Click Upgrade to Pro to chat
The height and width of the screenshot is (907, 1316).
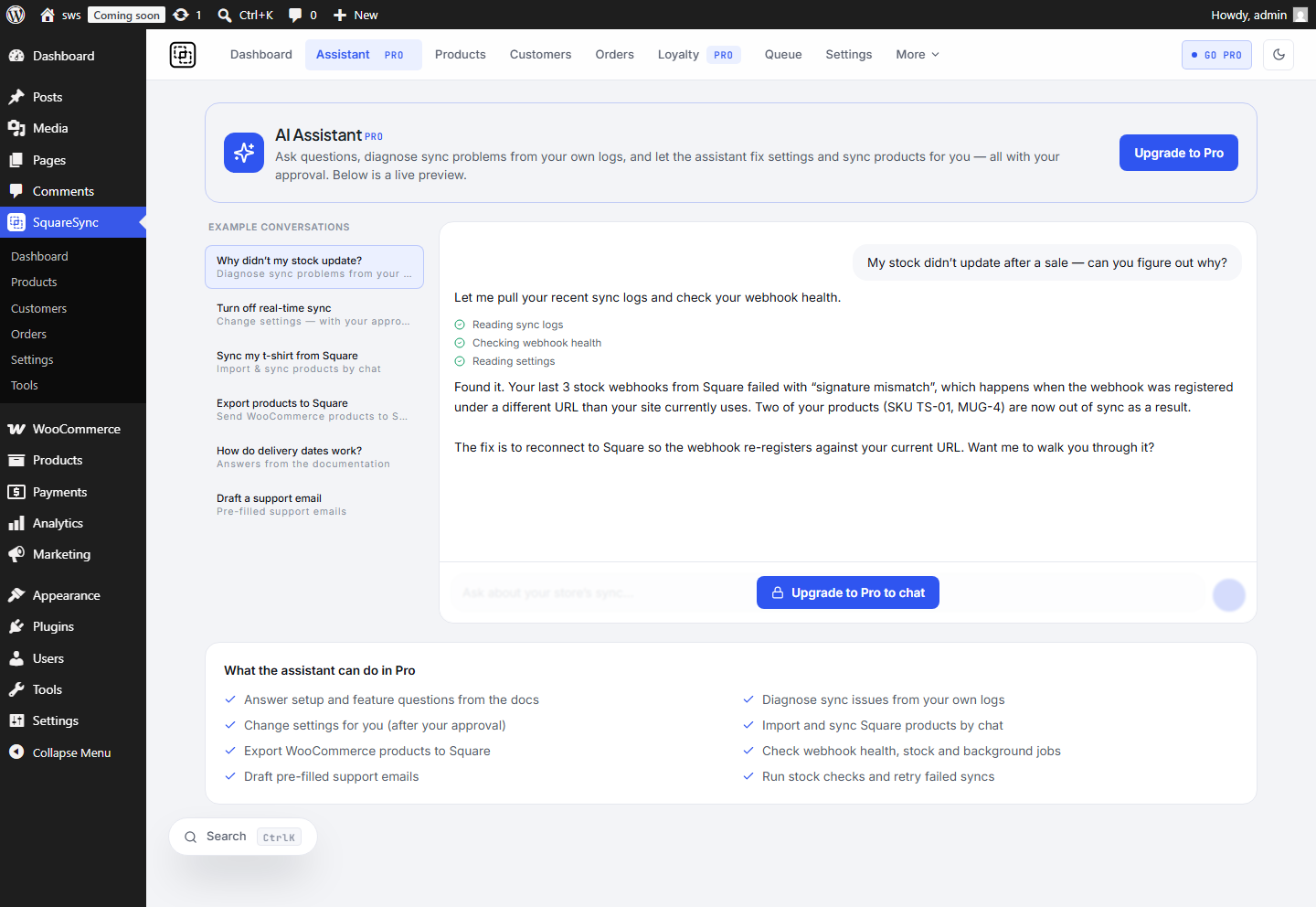coord(848,592)
